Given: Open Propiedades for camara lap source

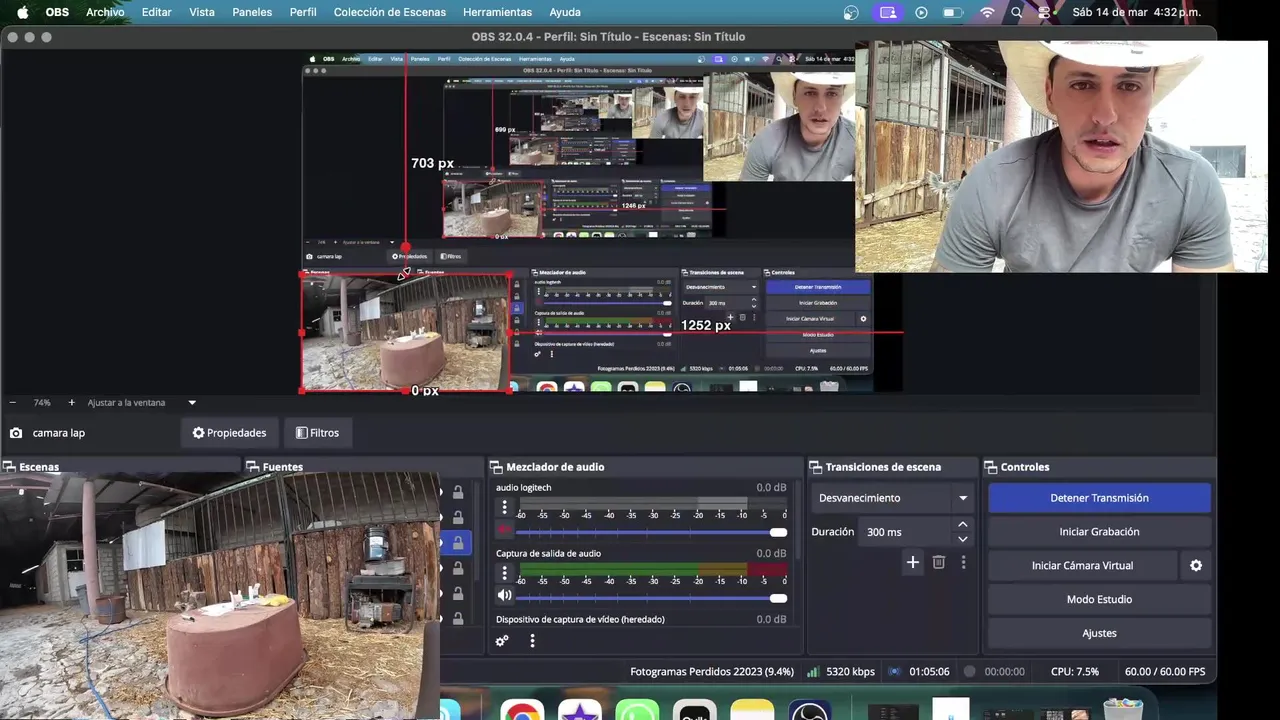Looking at the screenshot, I should 229,433.
